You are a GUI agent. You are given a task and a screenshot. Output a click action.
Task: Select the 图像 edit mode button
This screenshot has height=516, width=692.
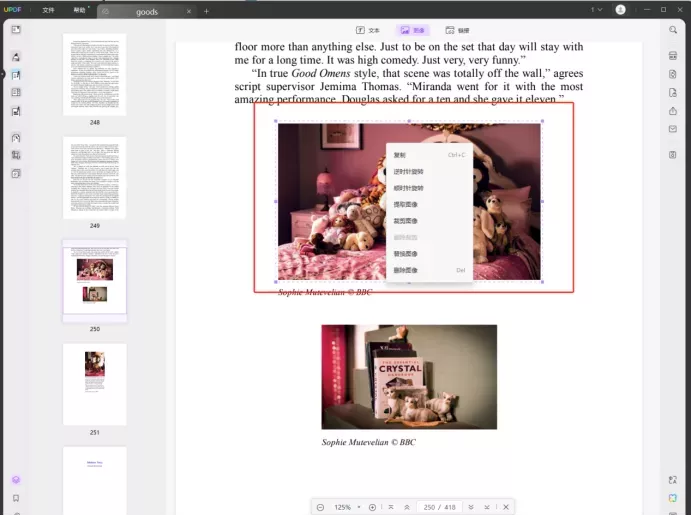[413, 31]
